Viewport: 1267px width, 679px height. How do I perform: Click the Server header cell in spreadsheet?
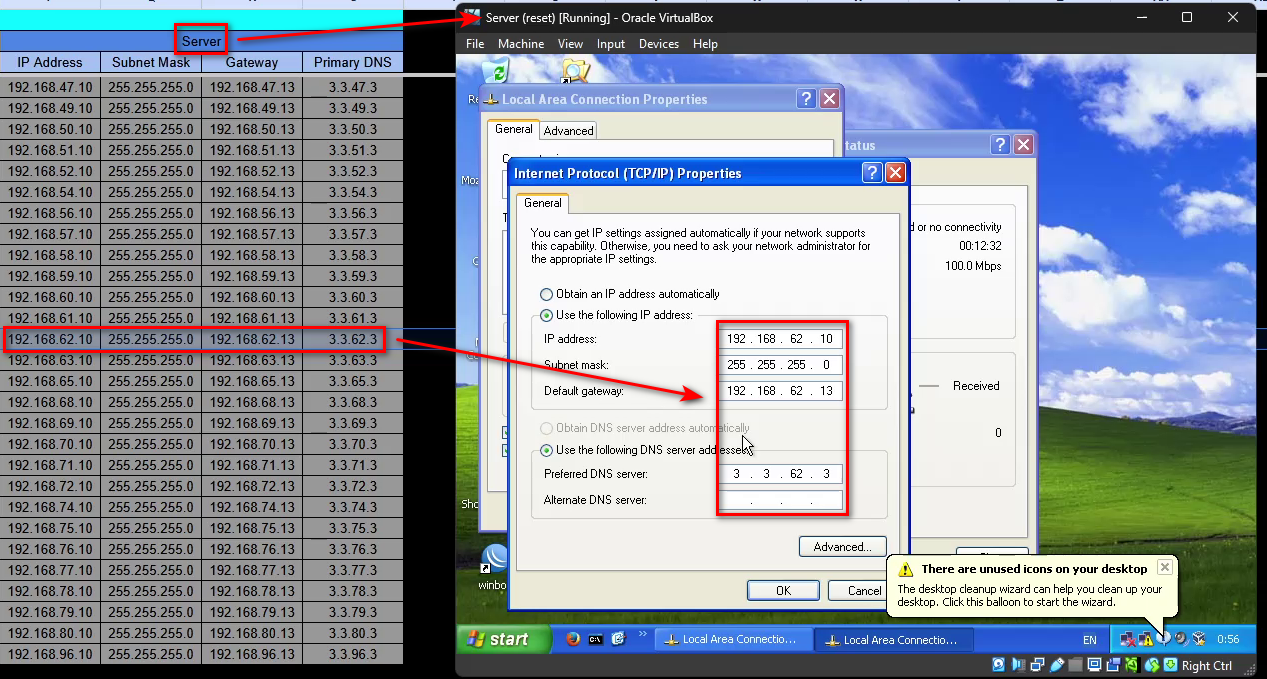click(202, 41)
